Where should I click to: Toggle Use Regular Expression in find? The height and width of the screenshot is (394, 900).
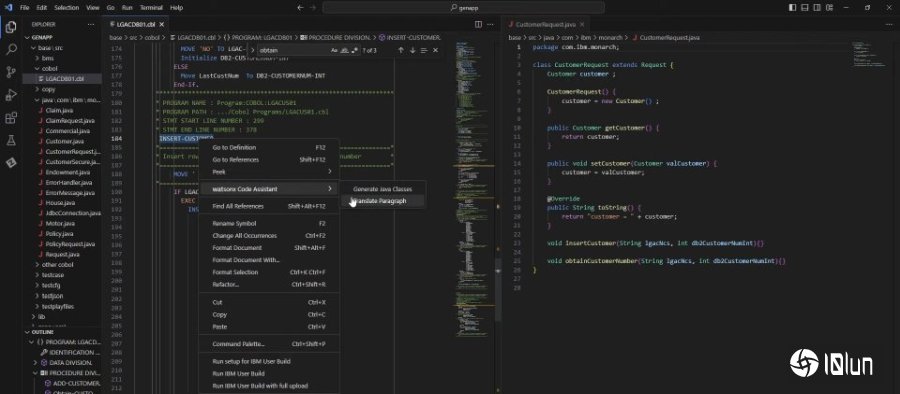coord(354,51)
